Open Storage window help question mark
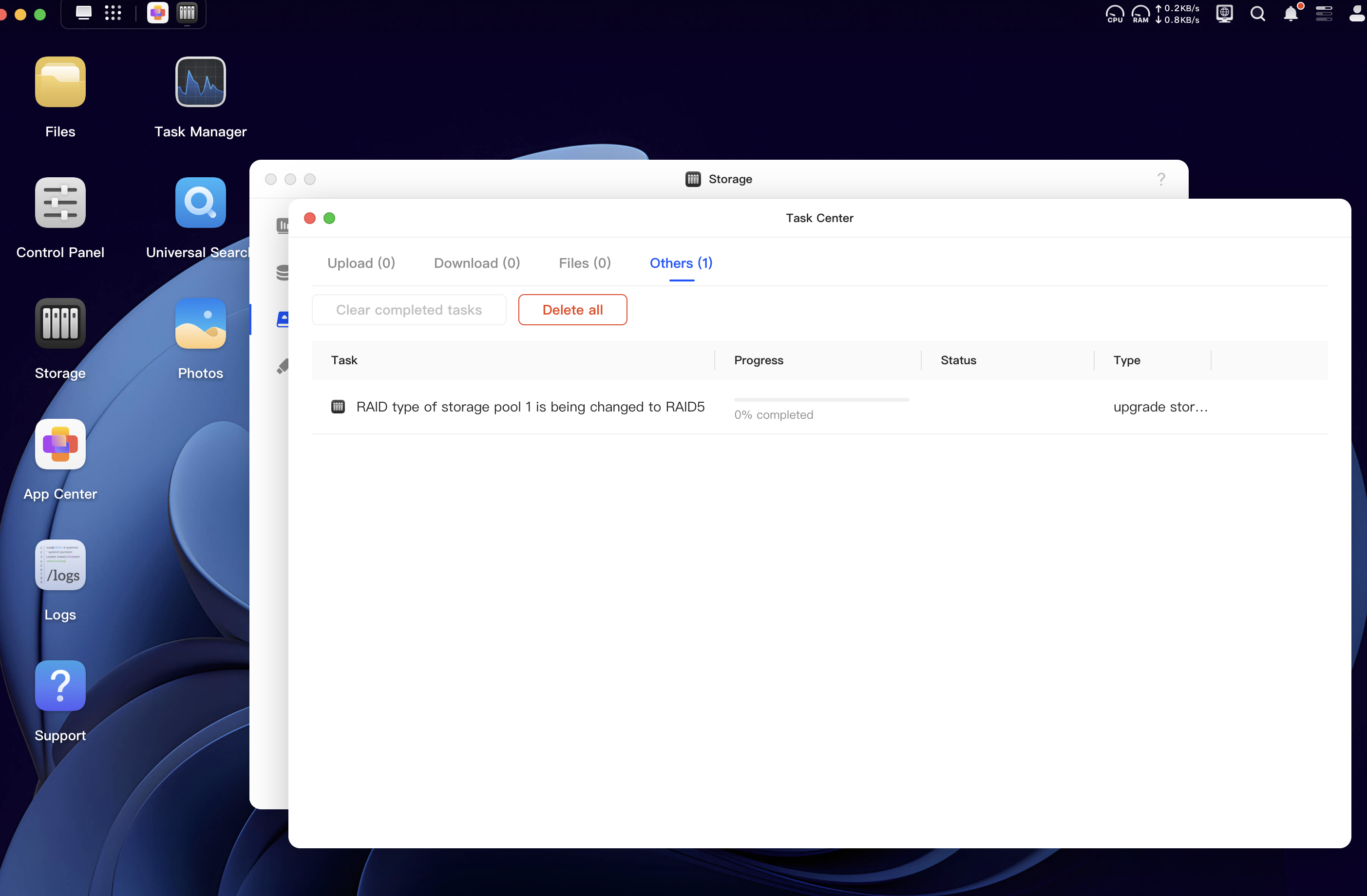This screenshot has height=896, width=1367. pos(1161,179)
